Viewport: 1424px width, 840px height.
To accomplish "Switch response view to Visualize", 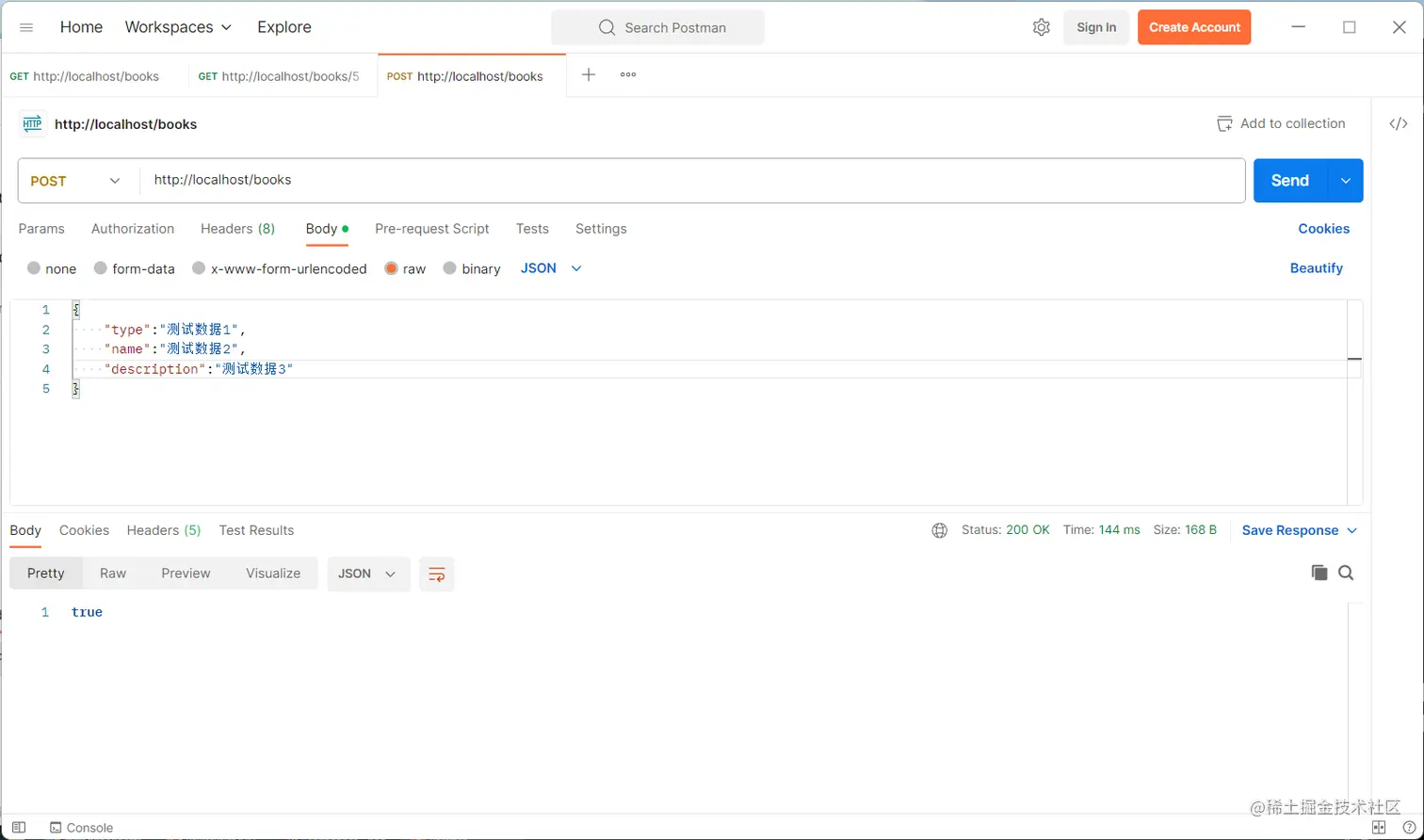I will pos(273,573).
